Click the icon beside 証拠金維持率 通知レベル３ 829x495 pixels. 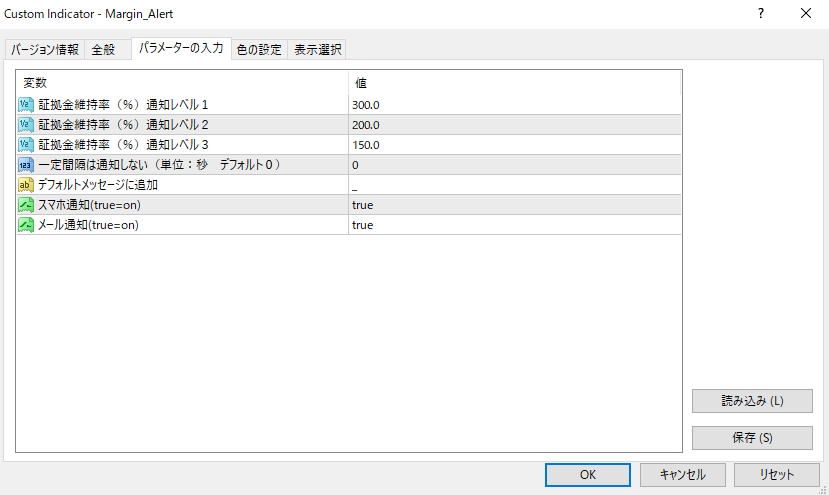(26, 145)
